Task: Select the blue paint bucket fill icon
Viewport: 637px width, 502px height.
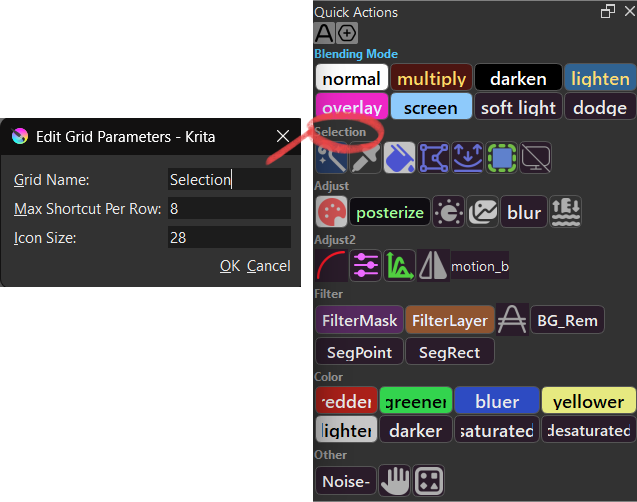Action: click(399, 158)
